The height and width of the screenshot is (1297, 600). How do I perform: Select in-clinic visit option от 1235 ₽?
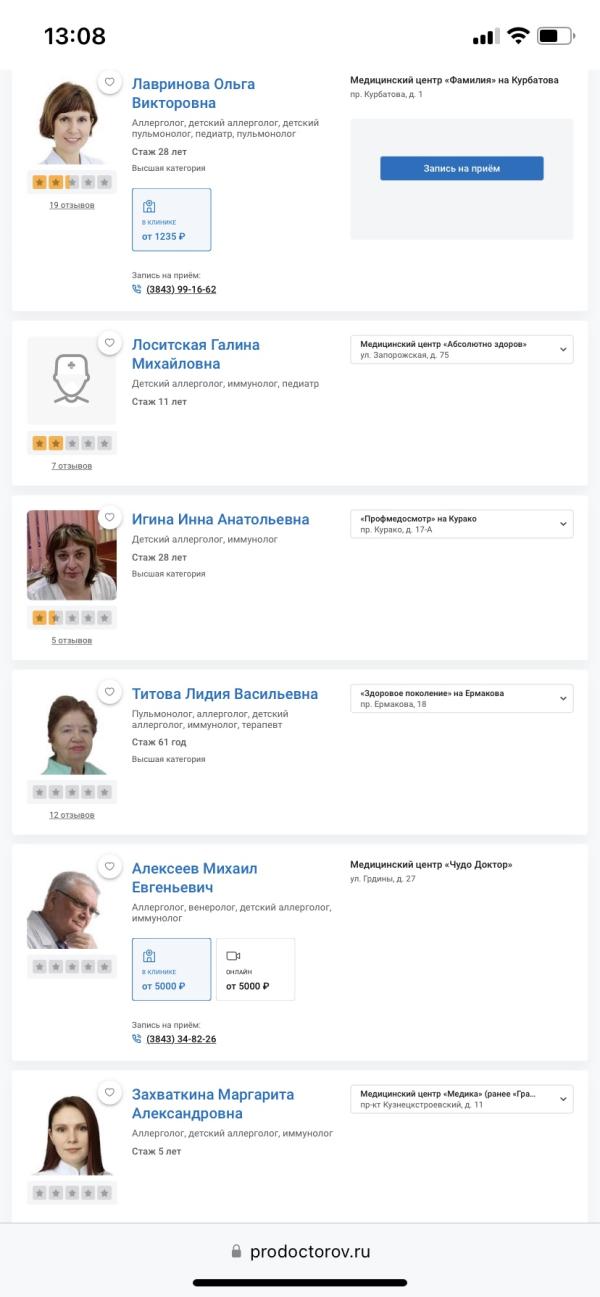click(x=171, y=220)
